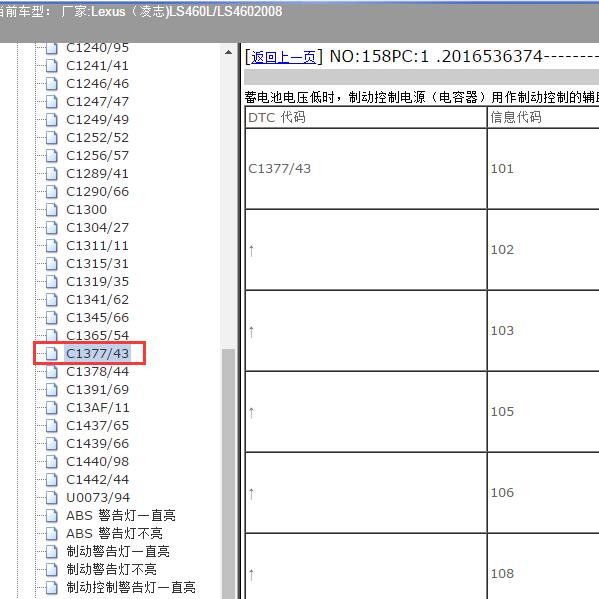Select DTC entry C1437/65
Viewport: 599px width, 599px height.
tap(97, 426)
